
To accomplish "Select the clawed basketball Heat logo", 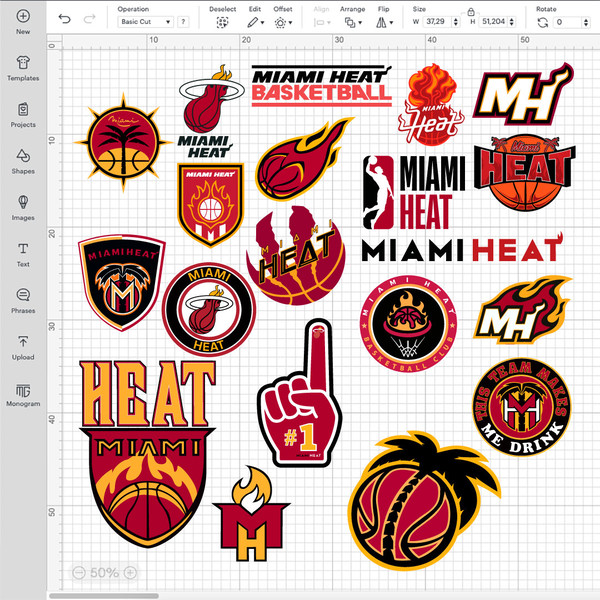I will 295,255.
